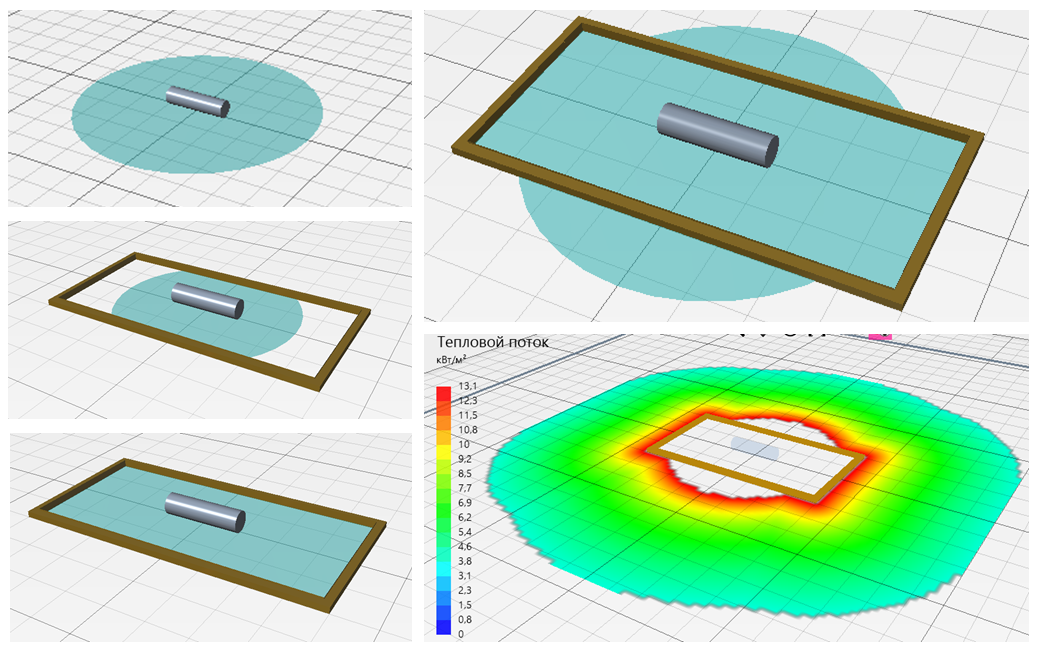Click the legend value '6,9'
The image size is (1042, 652).
pyautogui.click(x=465, y=503)
